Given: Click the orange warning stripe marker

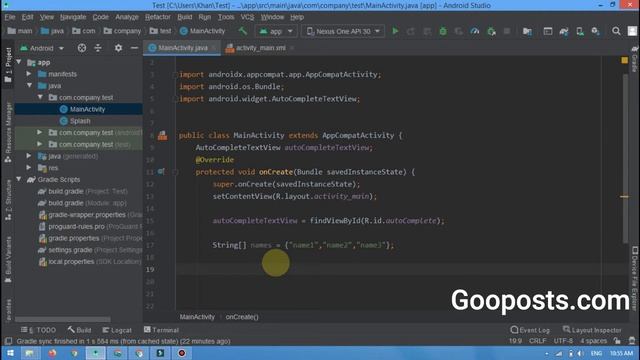Looking at the screenshot, I should click(x=624, y=197).
